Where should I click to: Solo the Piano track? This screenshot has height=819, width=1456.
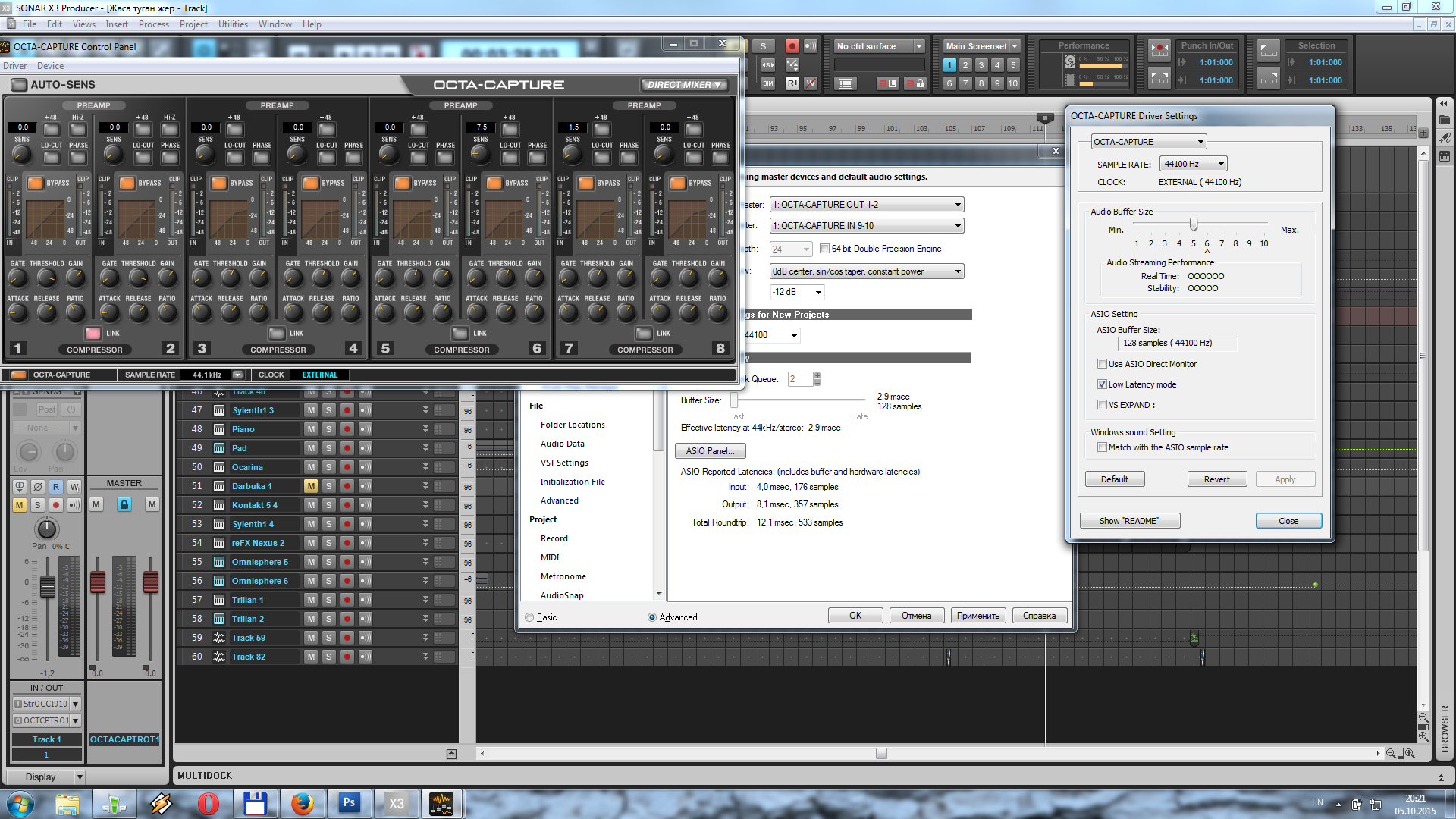[329, 429]
